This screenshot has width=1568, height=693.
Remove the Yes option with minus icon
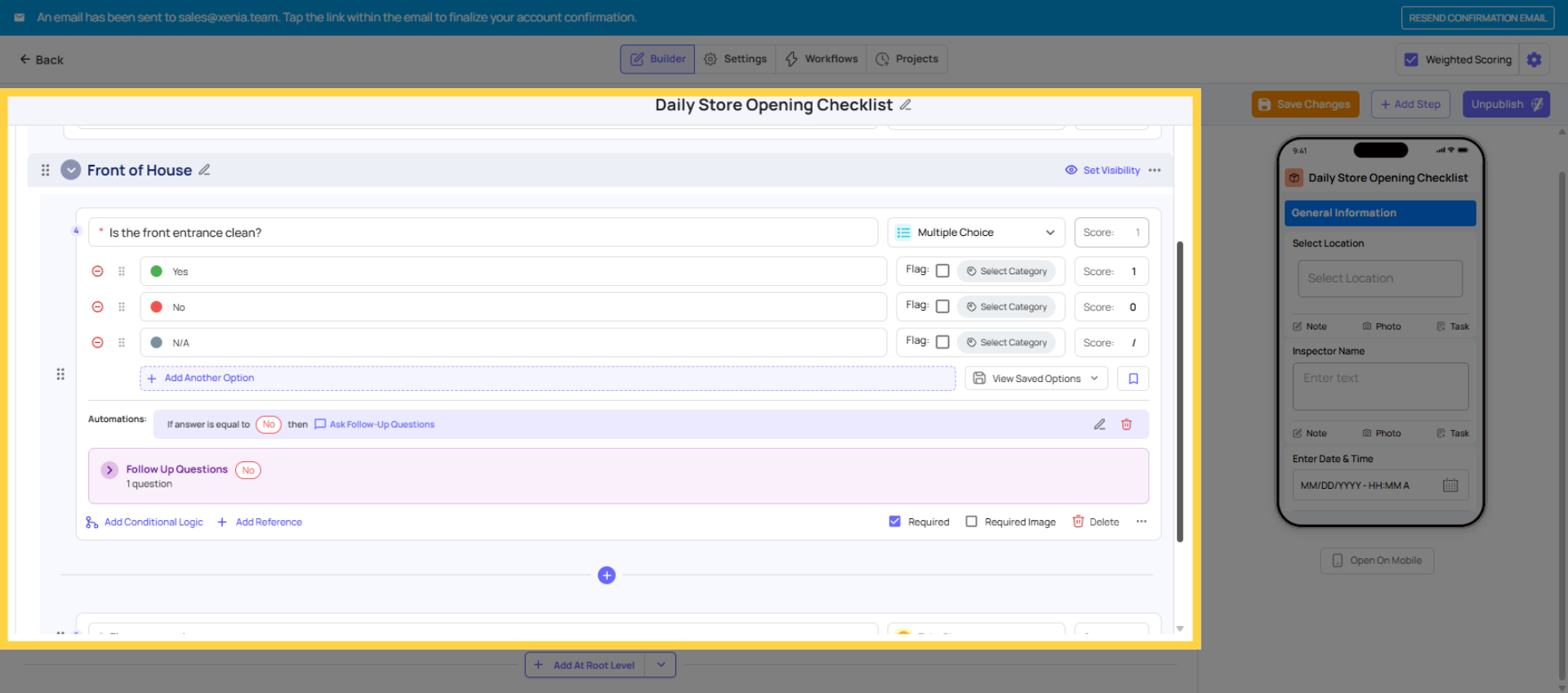tap(97, 271)
